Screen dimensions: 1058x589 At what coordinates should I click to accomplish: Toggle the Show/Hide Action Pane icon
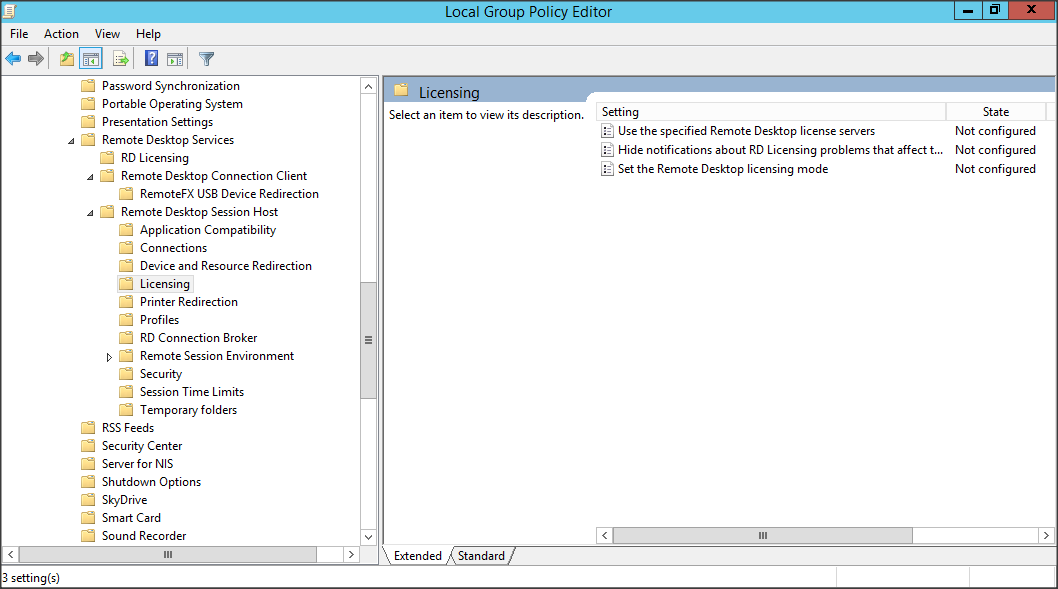(x=175, y=59)
